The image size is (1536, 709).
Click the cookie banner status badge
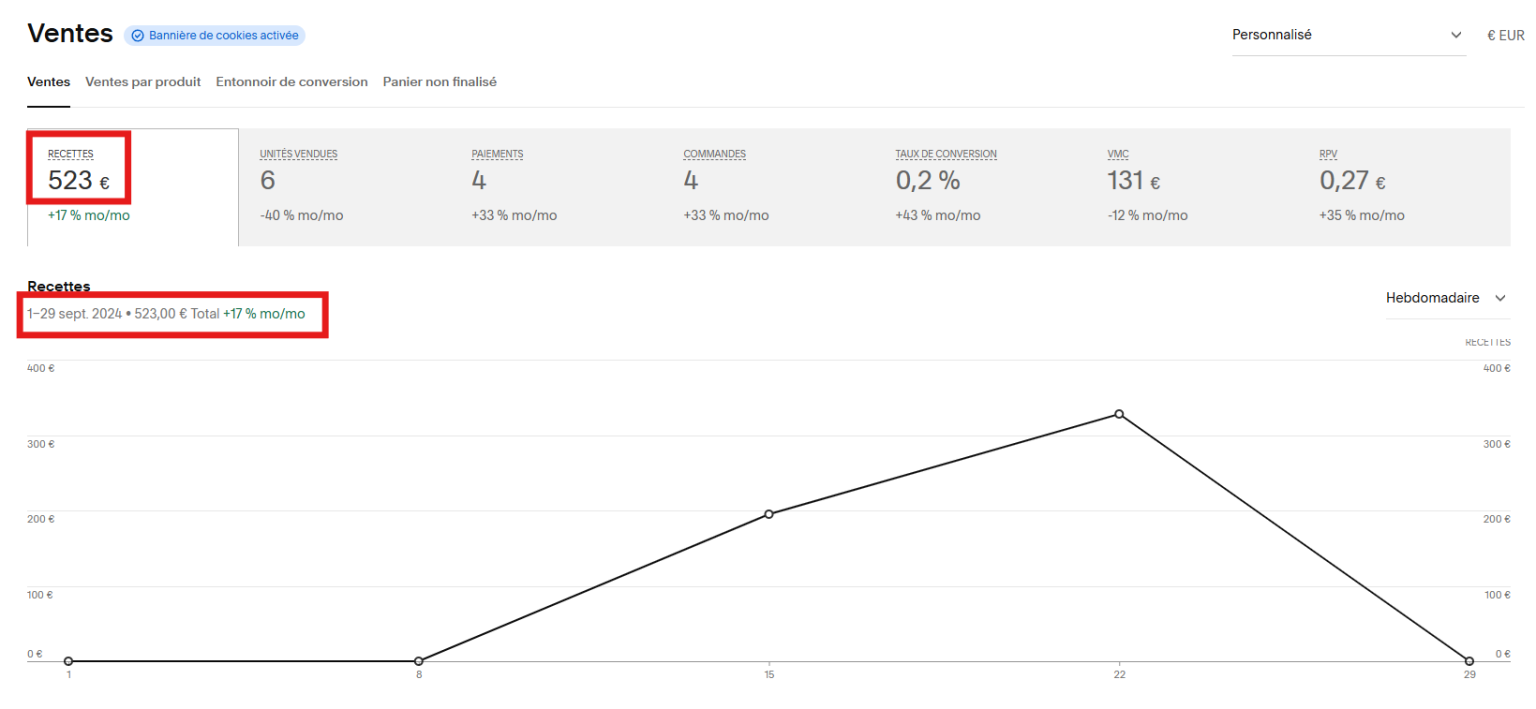tap(215, 35)
